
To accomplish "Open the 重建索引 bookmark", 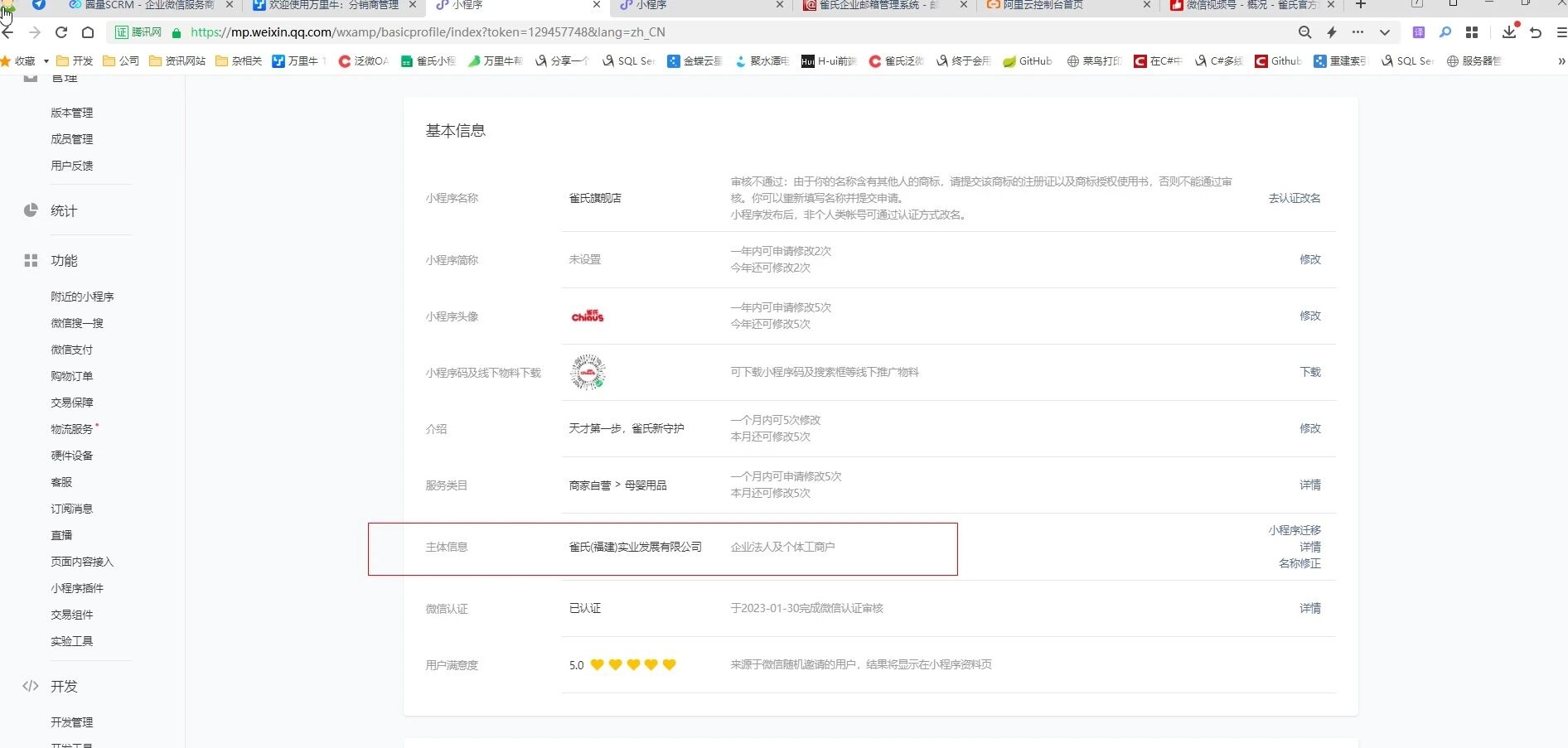I will click(x=1340, y=60).
